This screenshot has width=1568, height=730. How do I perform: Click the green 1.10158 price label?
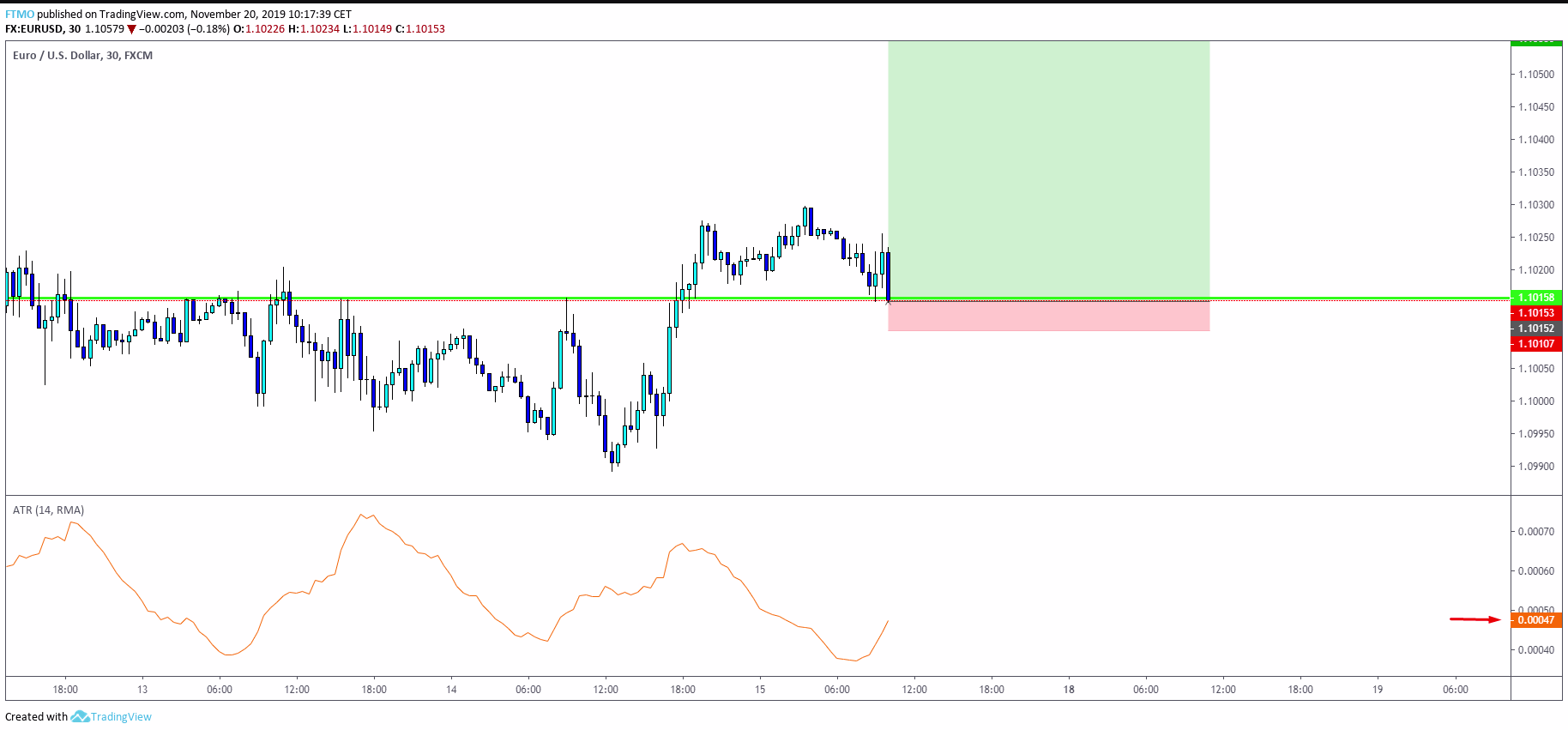[1535, 298]
